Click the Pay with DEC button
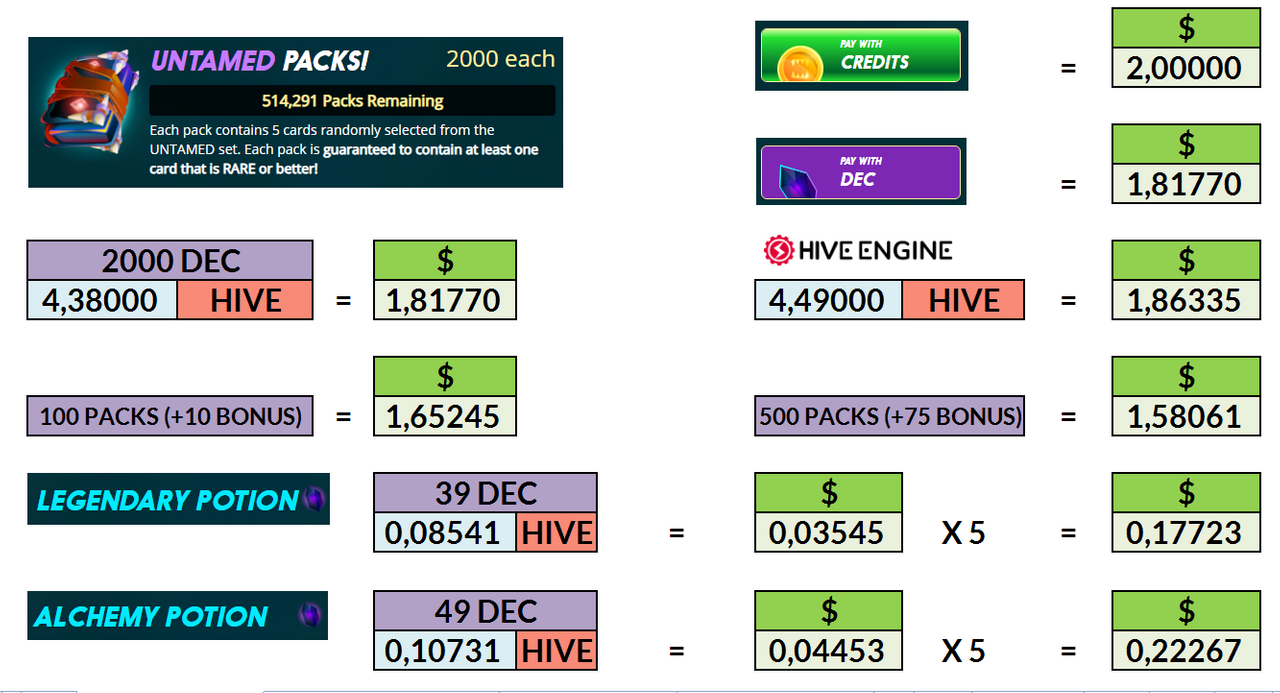 point(861,172)
